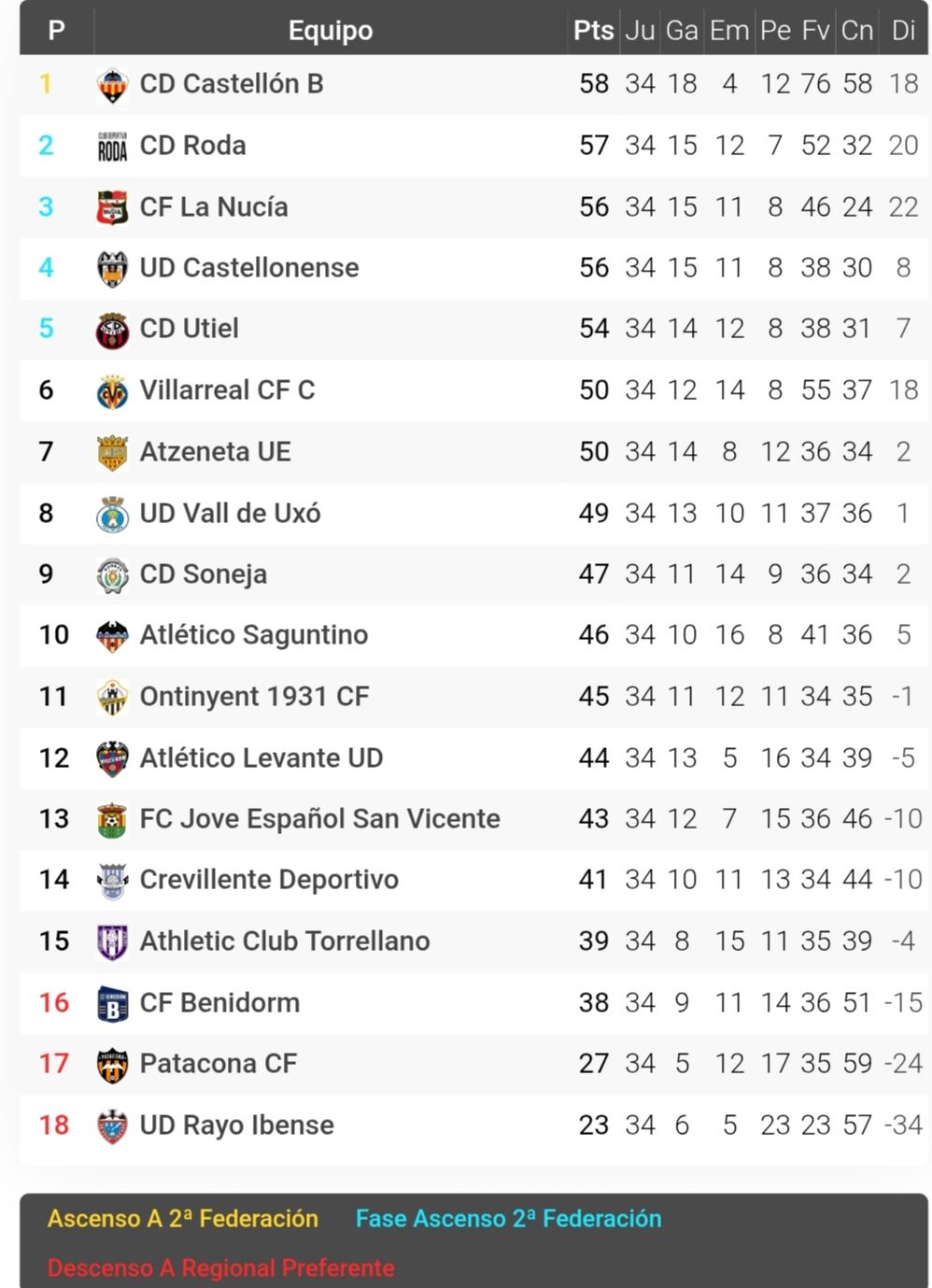The height and width of the screenshot is (1288, 932).
Task: Sort table by Pts column header
Action: pos(593,31)
